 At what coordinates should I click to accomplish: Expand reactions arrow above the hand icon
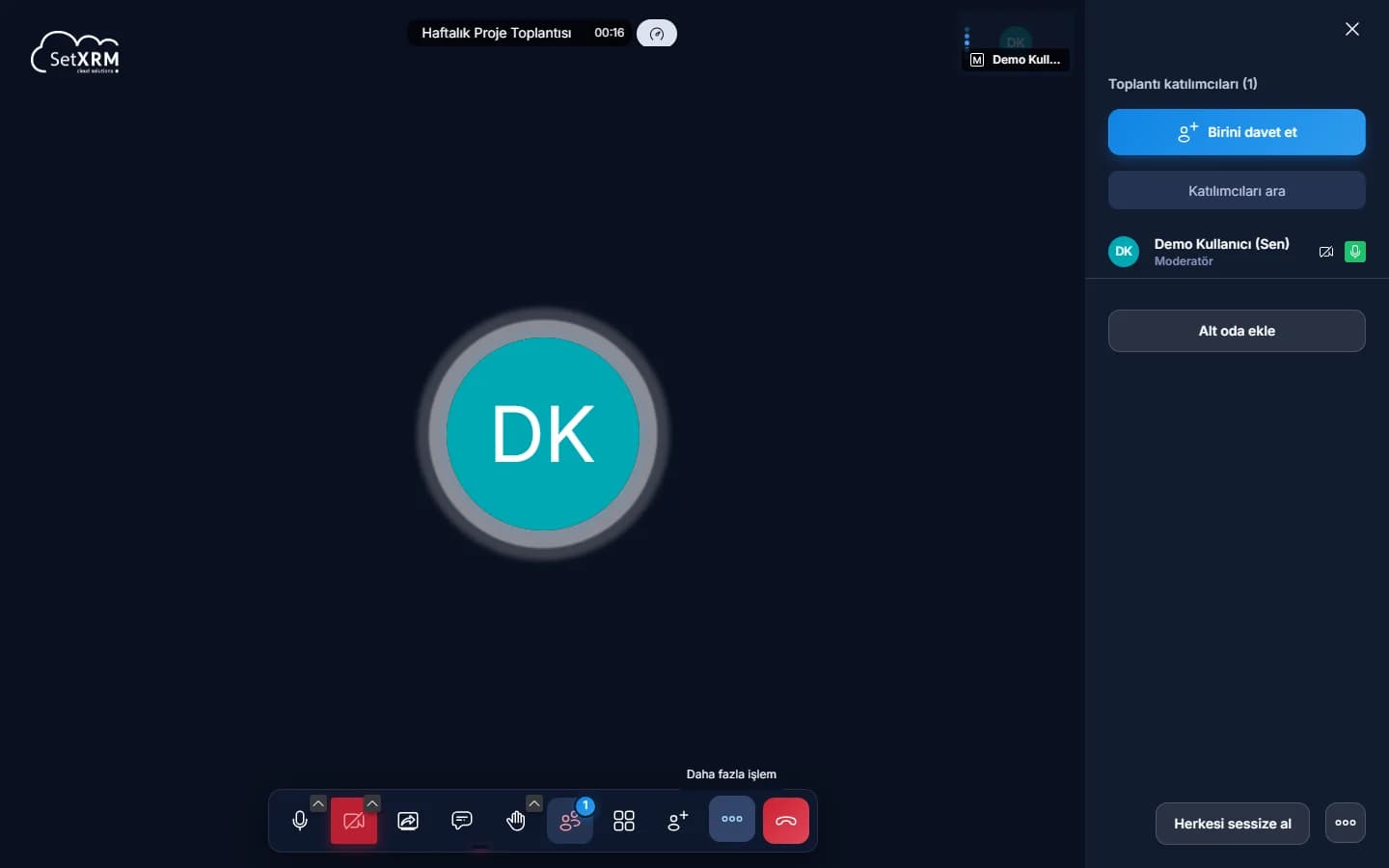[x=534, y=803]
